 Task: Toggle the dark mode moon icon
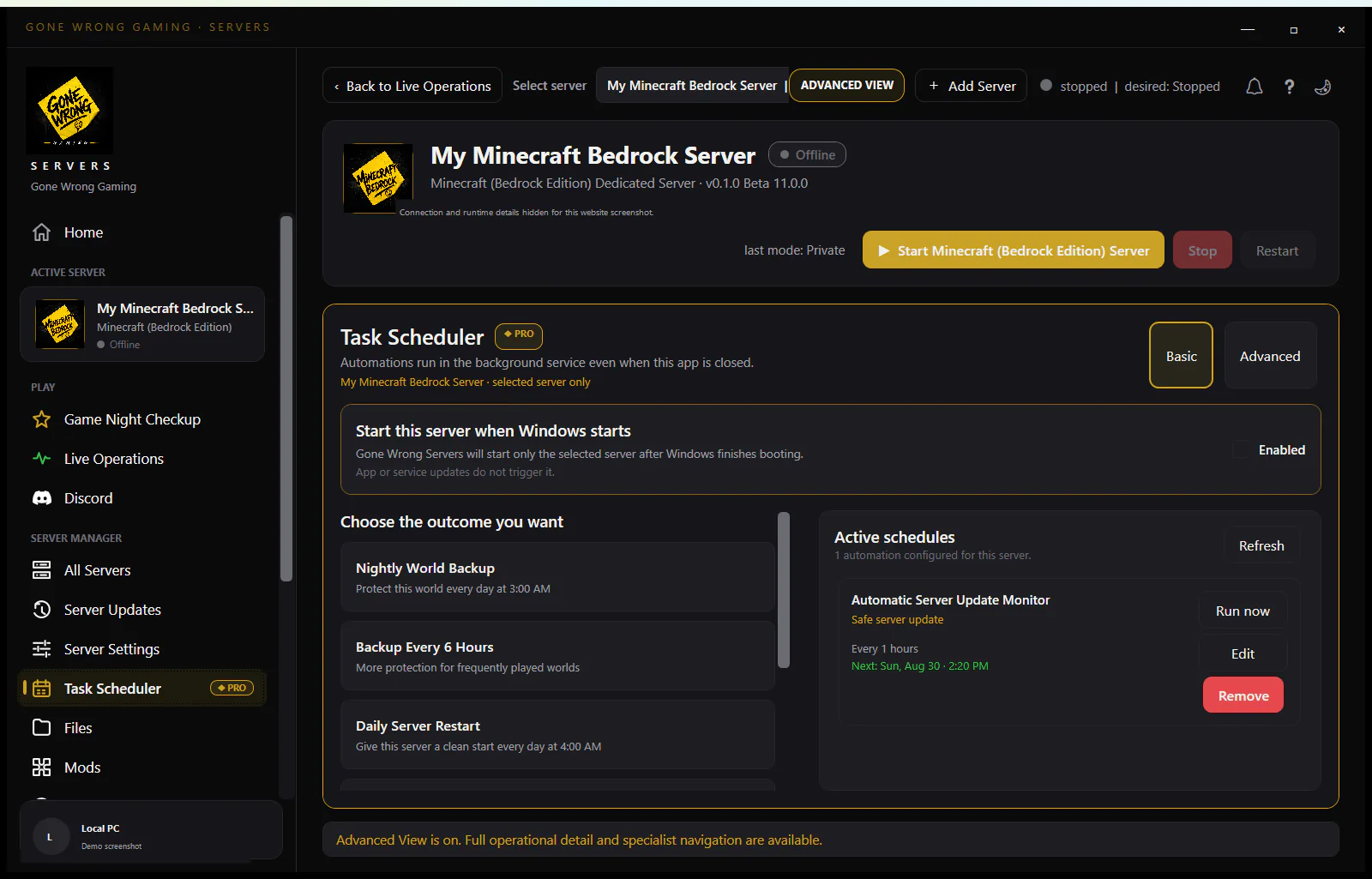[x=1323, y=86]
